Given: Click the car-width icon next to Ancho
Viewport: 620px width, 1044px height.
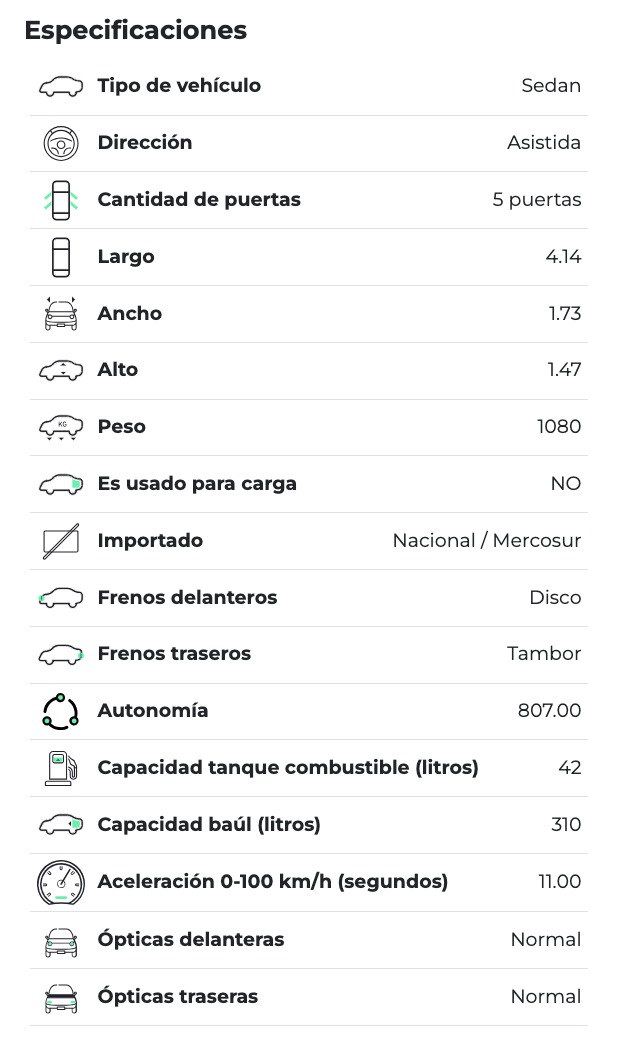Looking at the screenshot, I should pos(61,314).
